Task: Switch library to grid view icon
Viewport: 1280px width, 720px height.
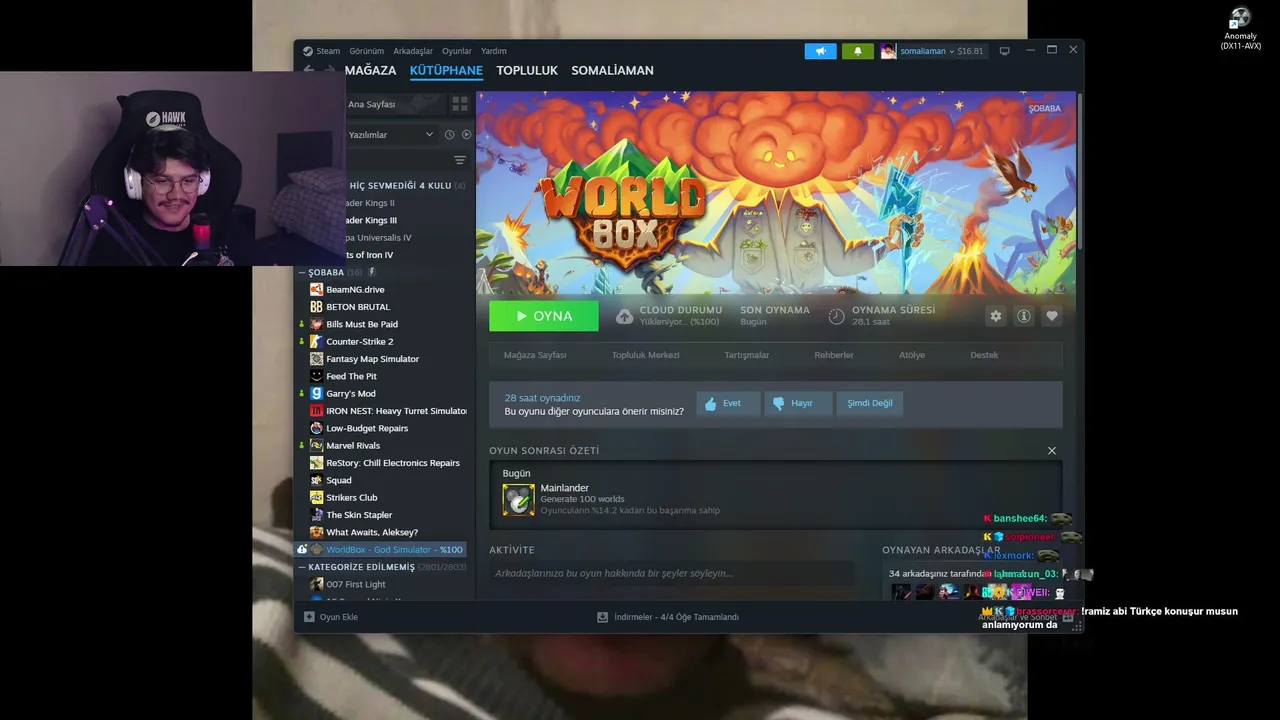Action: pyautogui.click(x=460, y=103)
